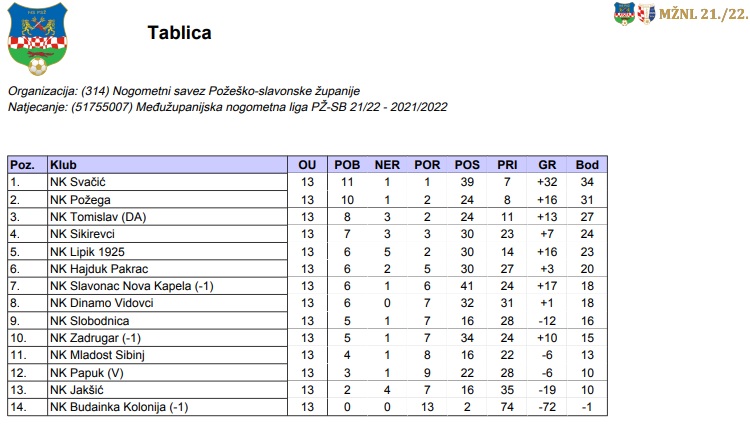Click the Natjecanje competition line text

tap(228, 105)
